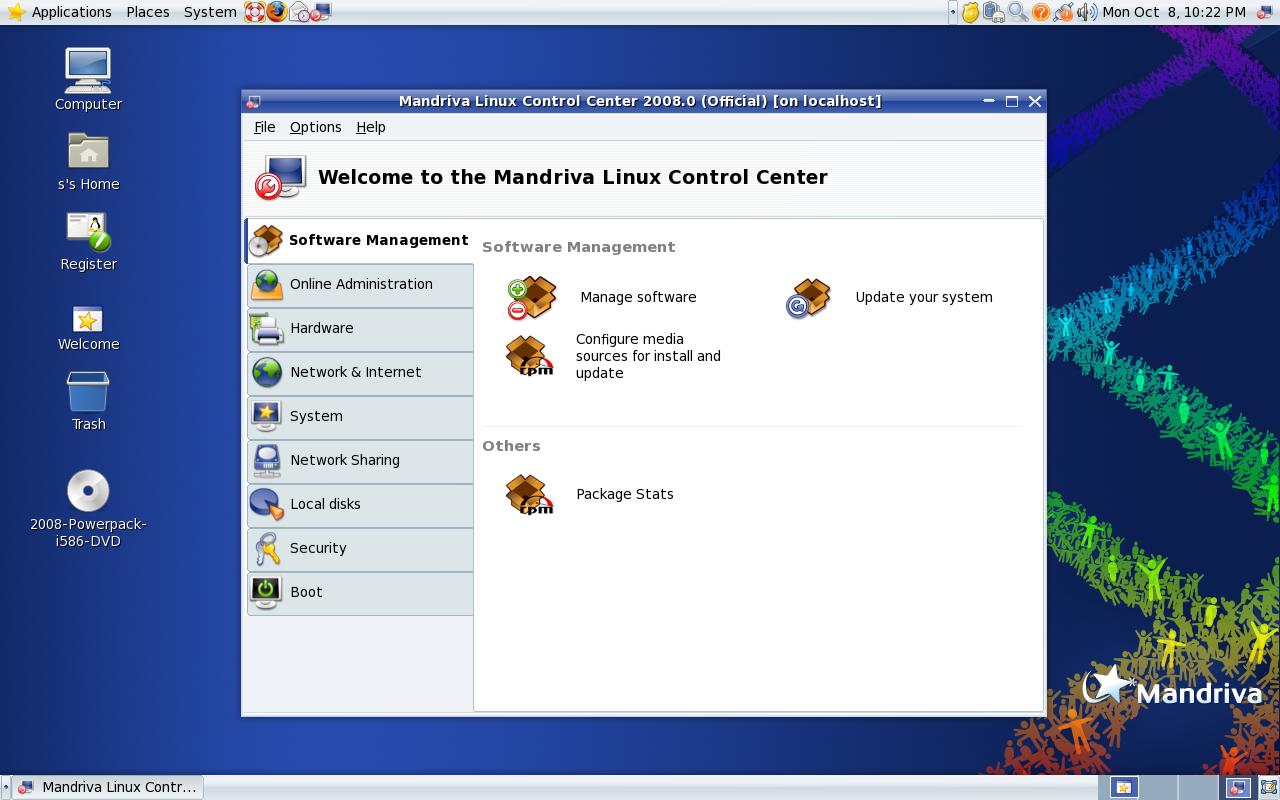The image size is (1280, 800).
Task: Click Configure media sources for install and update
Action: coord(648,356)
